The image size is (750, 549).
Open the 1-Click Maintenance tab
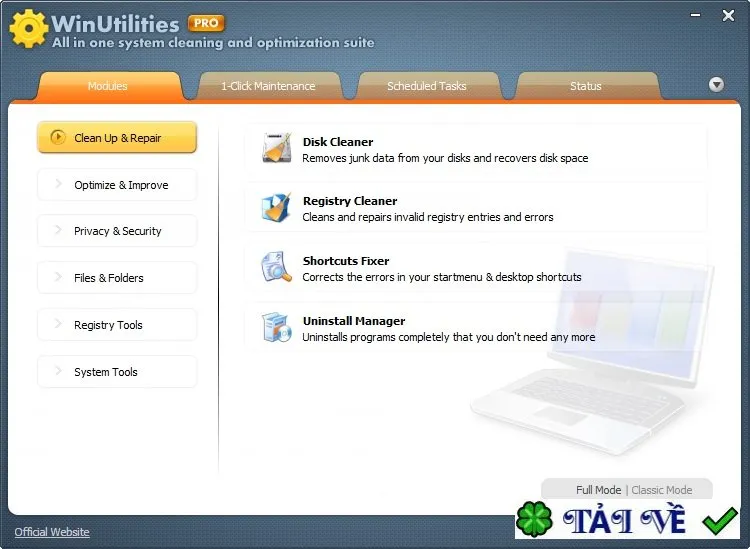[268, 86]
